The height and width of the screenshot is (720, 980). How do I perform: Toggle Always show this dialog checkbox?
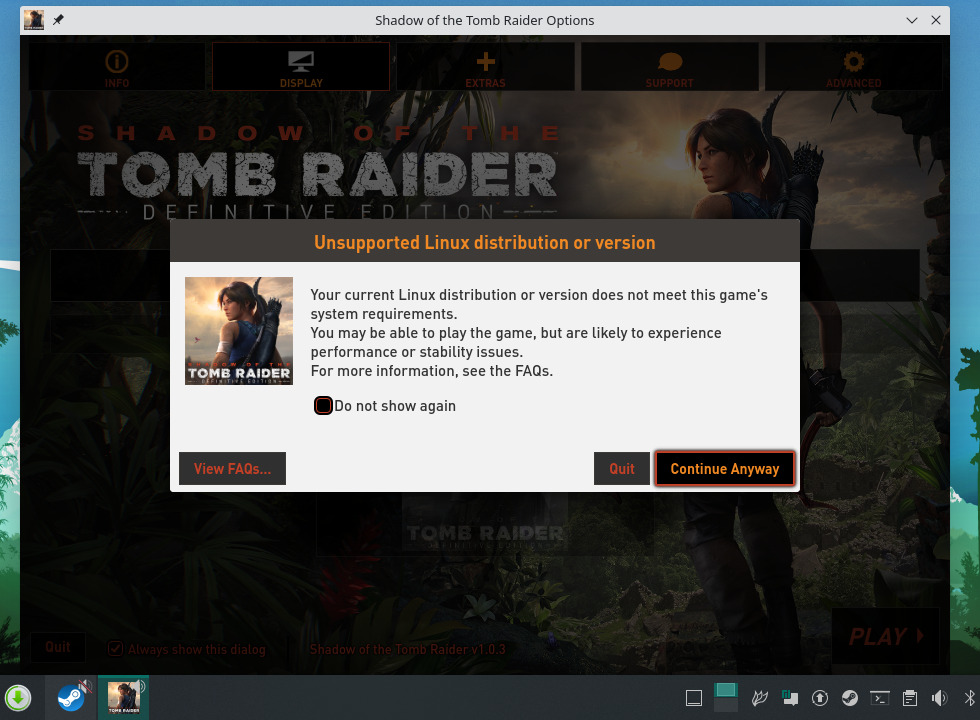tap(115, 649)
